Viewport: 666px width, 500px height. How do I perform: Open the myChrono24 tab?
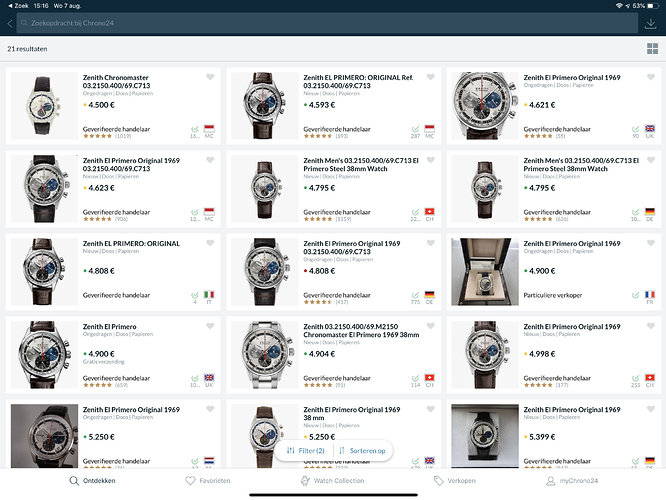572,481
